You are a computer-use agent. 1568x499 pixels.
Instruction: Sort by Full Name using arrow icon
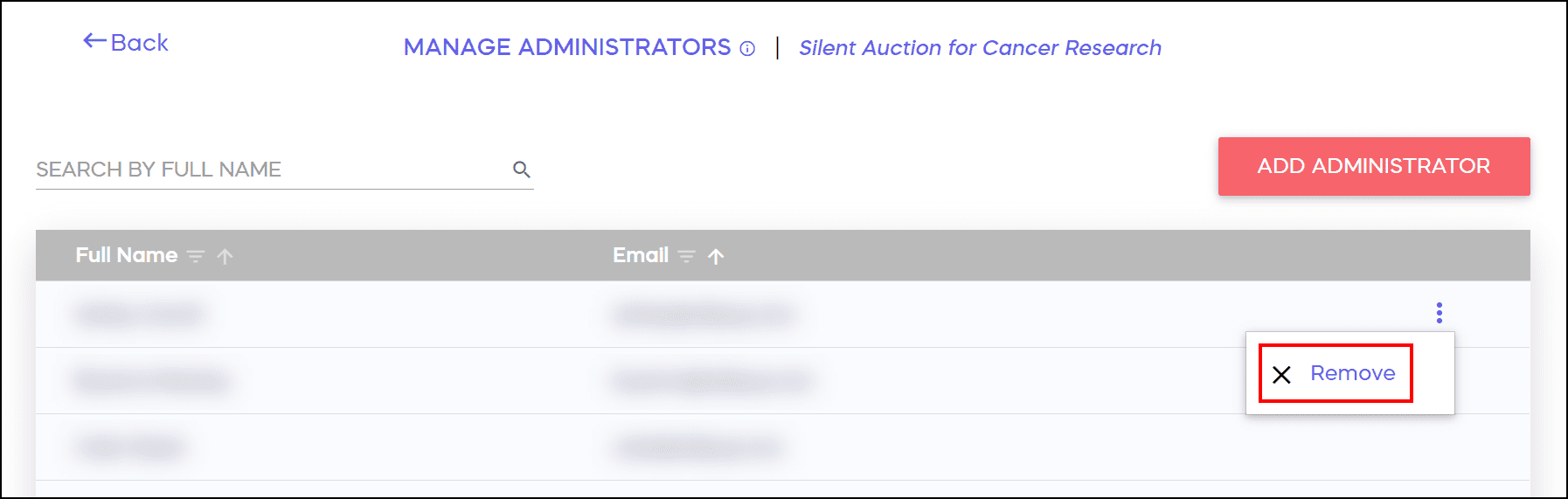click(x=225, y=256)
